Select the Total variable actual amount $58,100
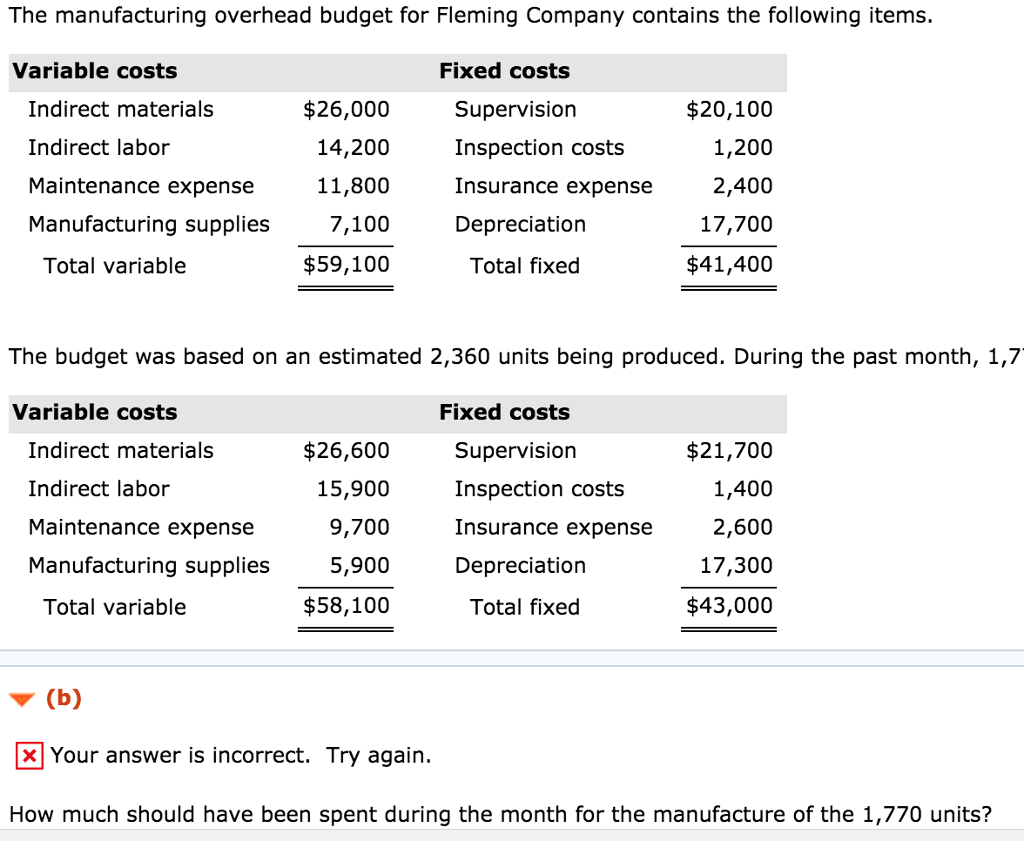1024x841 pixels. pos(346,607)
